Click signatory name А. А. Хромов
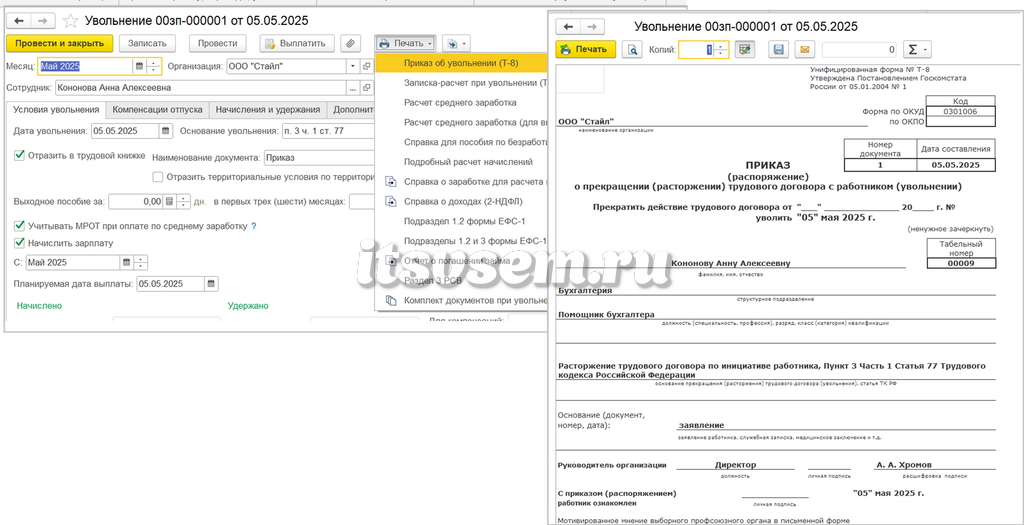1024x525 pixels. [904, 464]
